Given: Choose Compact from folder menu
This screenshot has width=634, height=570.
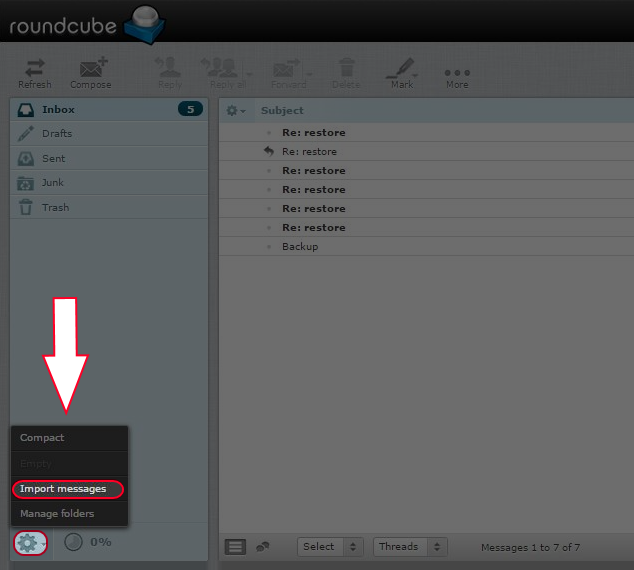Looking at the screenshot, I should (x=70, y=438).
